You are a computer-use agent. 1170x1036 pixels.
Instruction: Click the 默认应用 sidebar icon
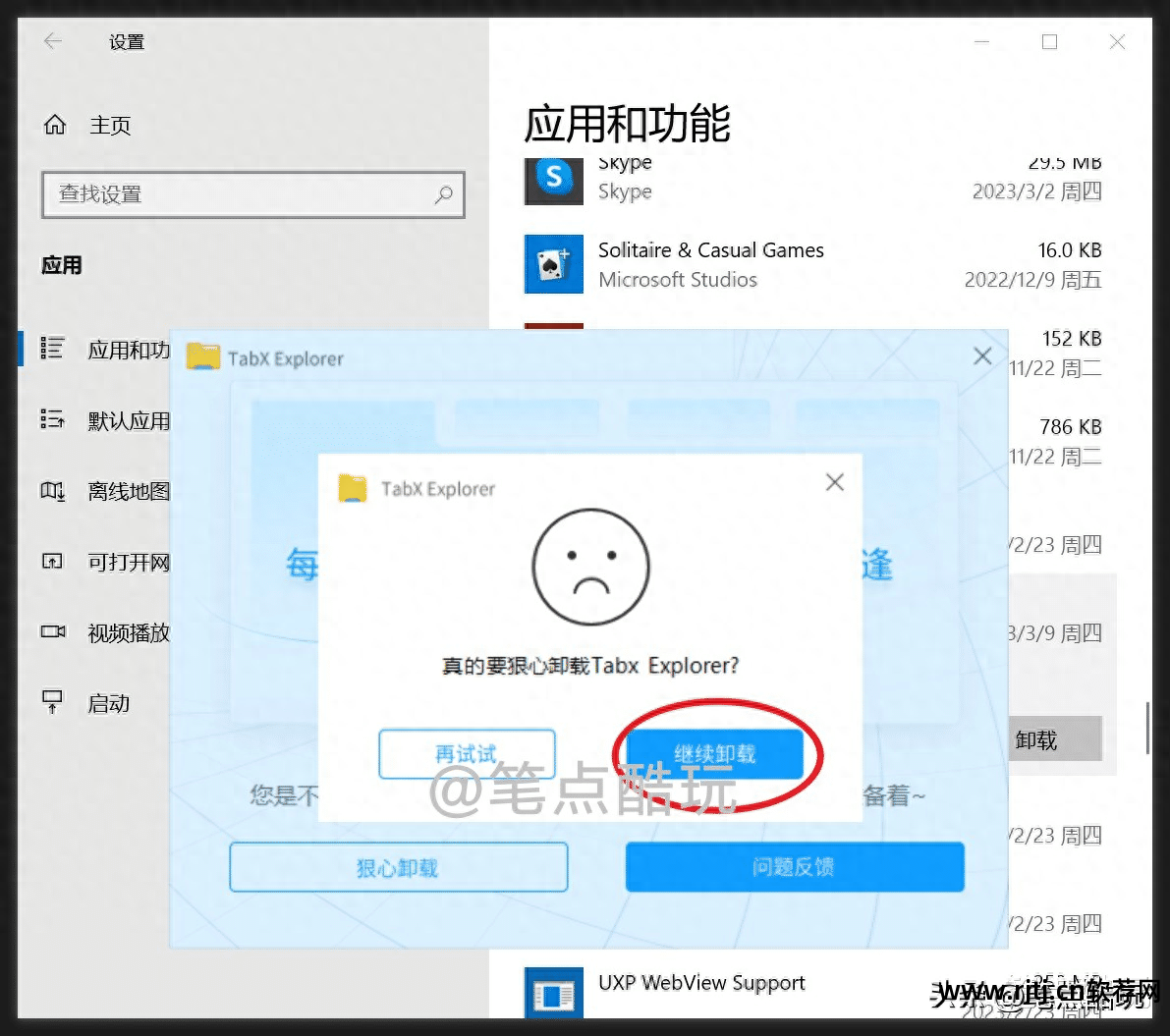[x=52, y=420]
